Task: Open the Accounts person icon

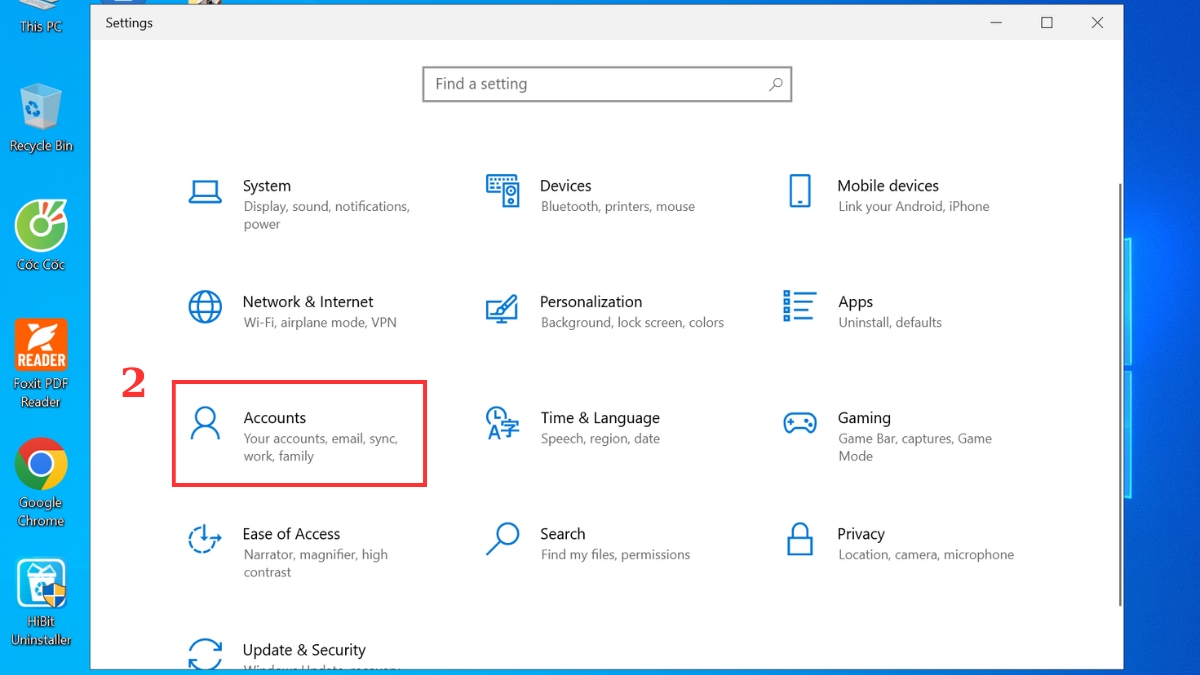Action: coord(205,423)
